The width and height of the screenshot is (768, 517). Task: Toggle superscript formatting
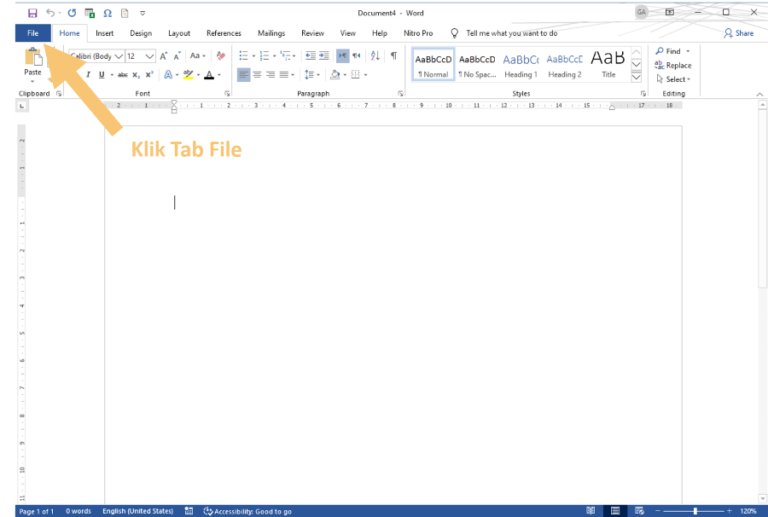click(x=149, y=74)
